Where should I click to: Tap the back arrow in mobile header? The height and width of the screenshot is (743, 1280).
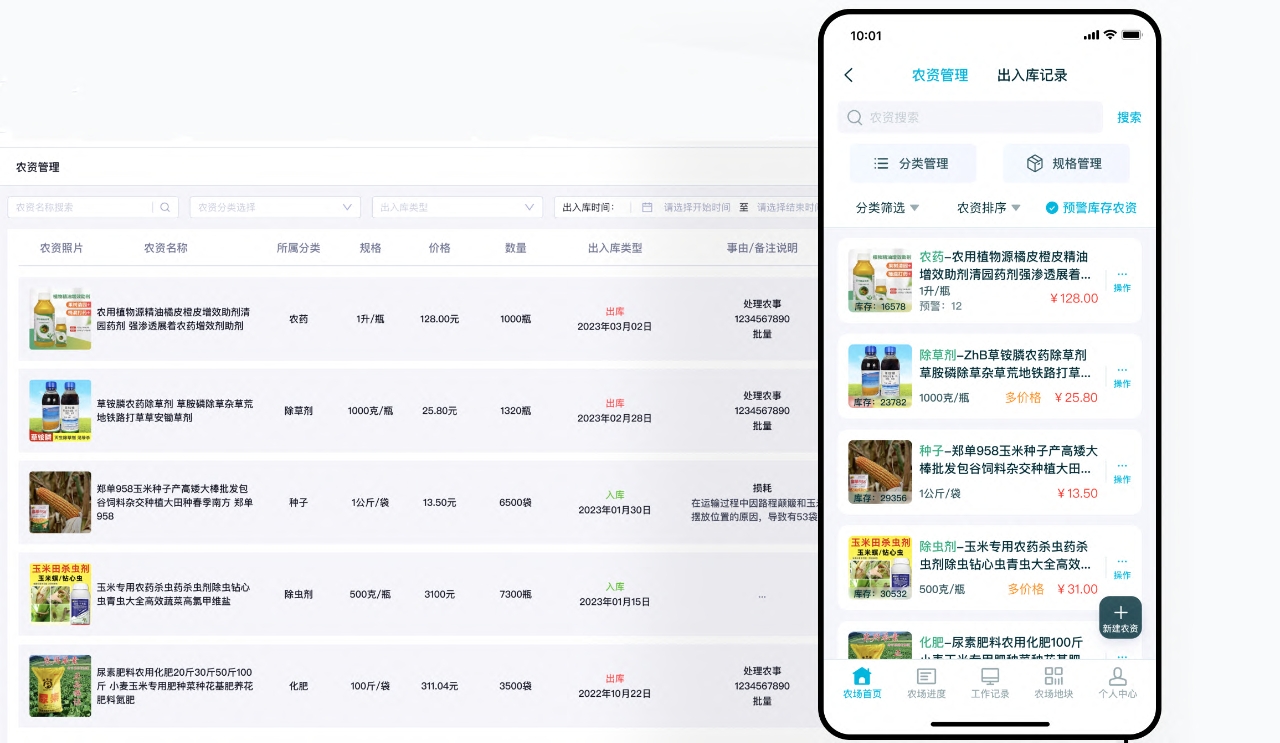click(x=849, y=75)
